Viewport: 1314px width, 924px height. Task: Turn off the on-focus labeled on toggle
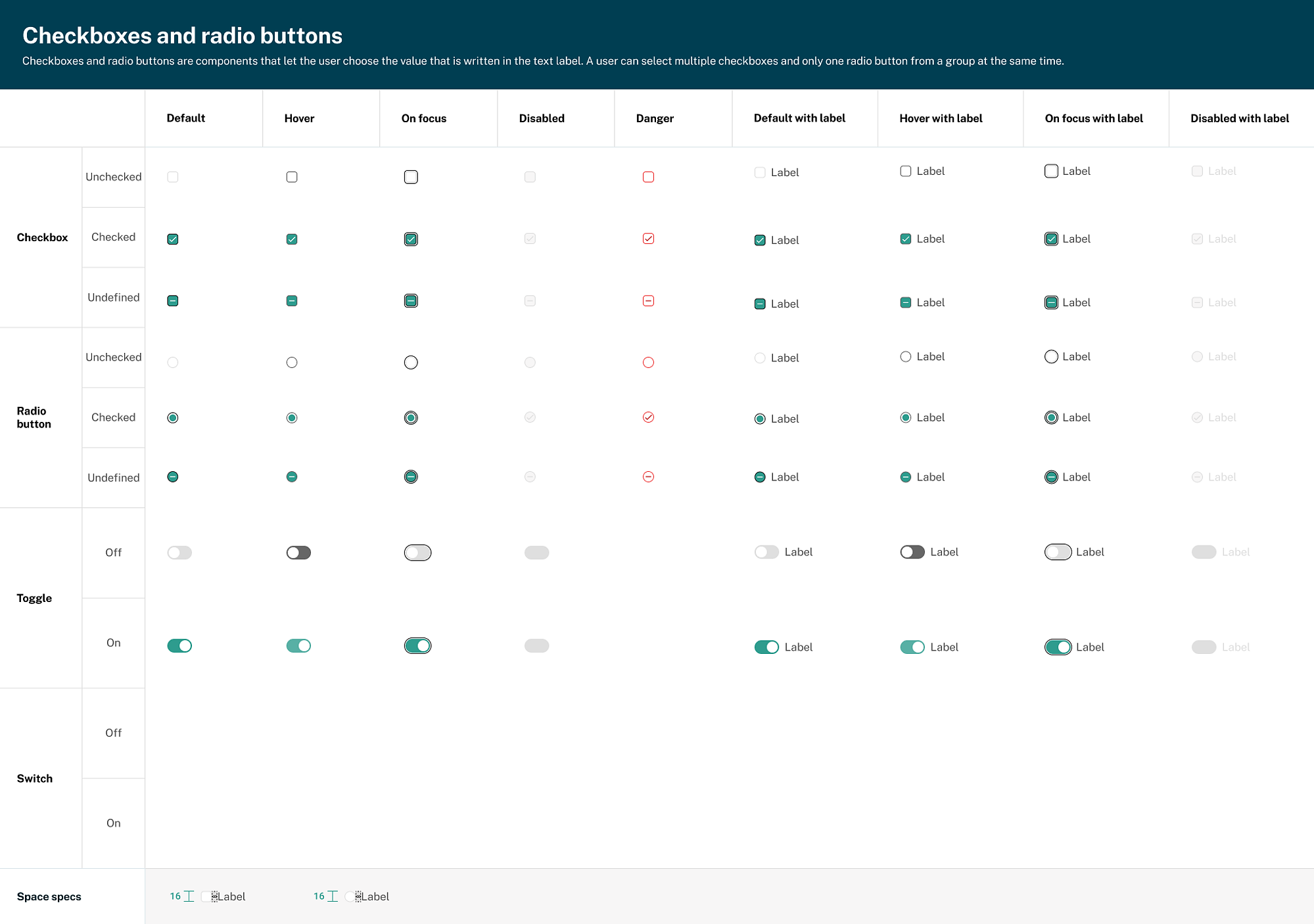point(1058,647)
